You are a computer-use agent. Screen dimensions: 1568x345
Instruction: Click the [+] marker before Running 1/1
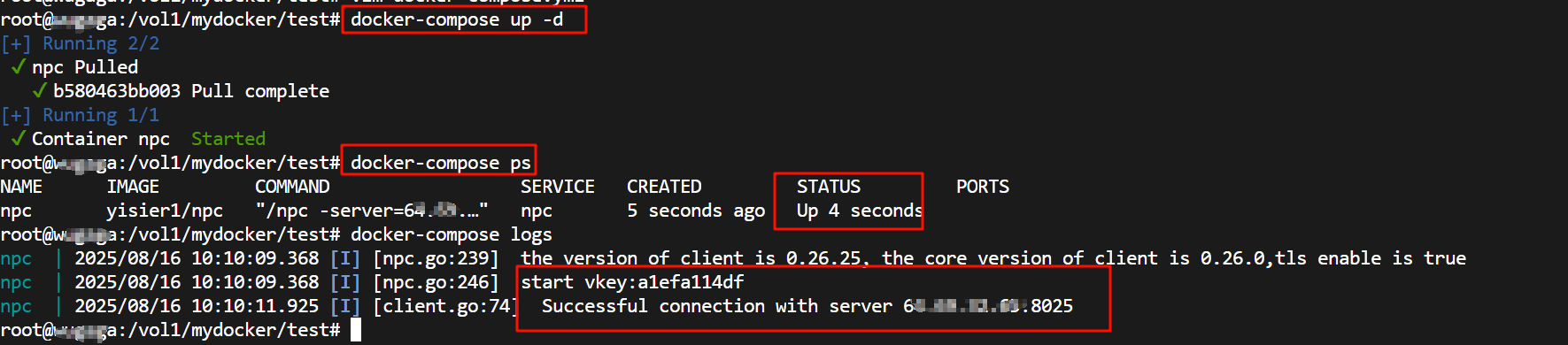pos(17,115)
